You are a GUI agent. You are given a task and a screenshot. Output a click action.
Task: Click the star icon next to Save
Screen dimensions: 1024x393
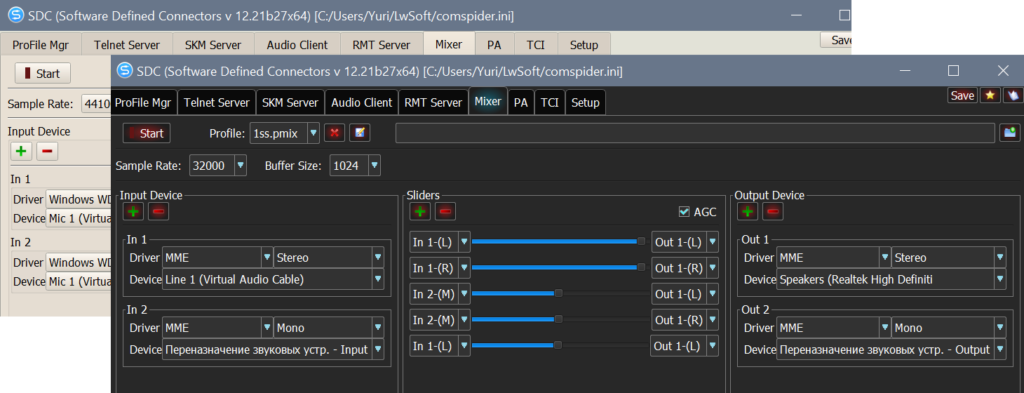coord(990,95)
